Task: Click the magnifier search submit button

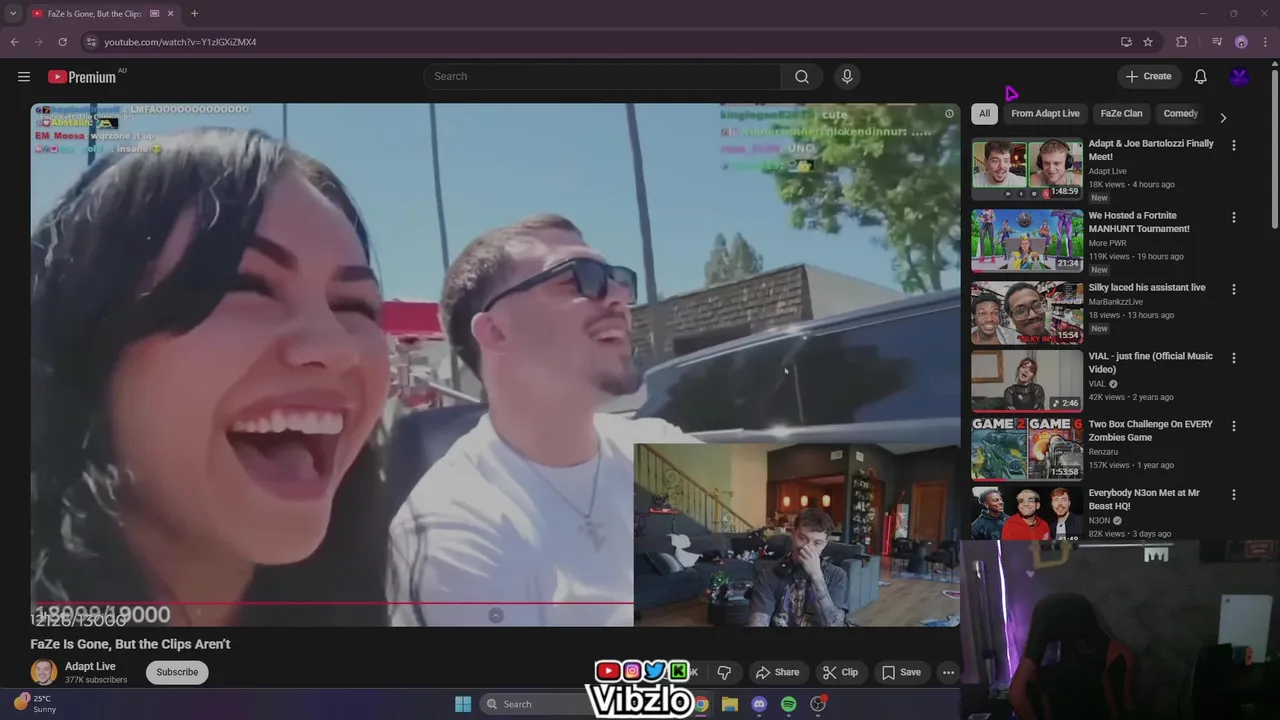Action: click(x=802, y=76)
